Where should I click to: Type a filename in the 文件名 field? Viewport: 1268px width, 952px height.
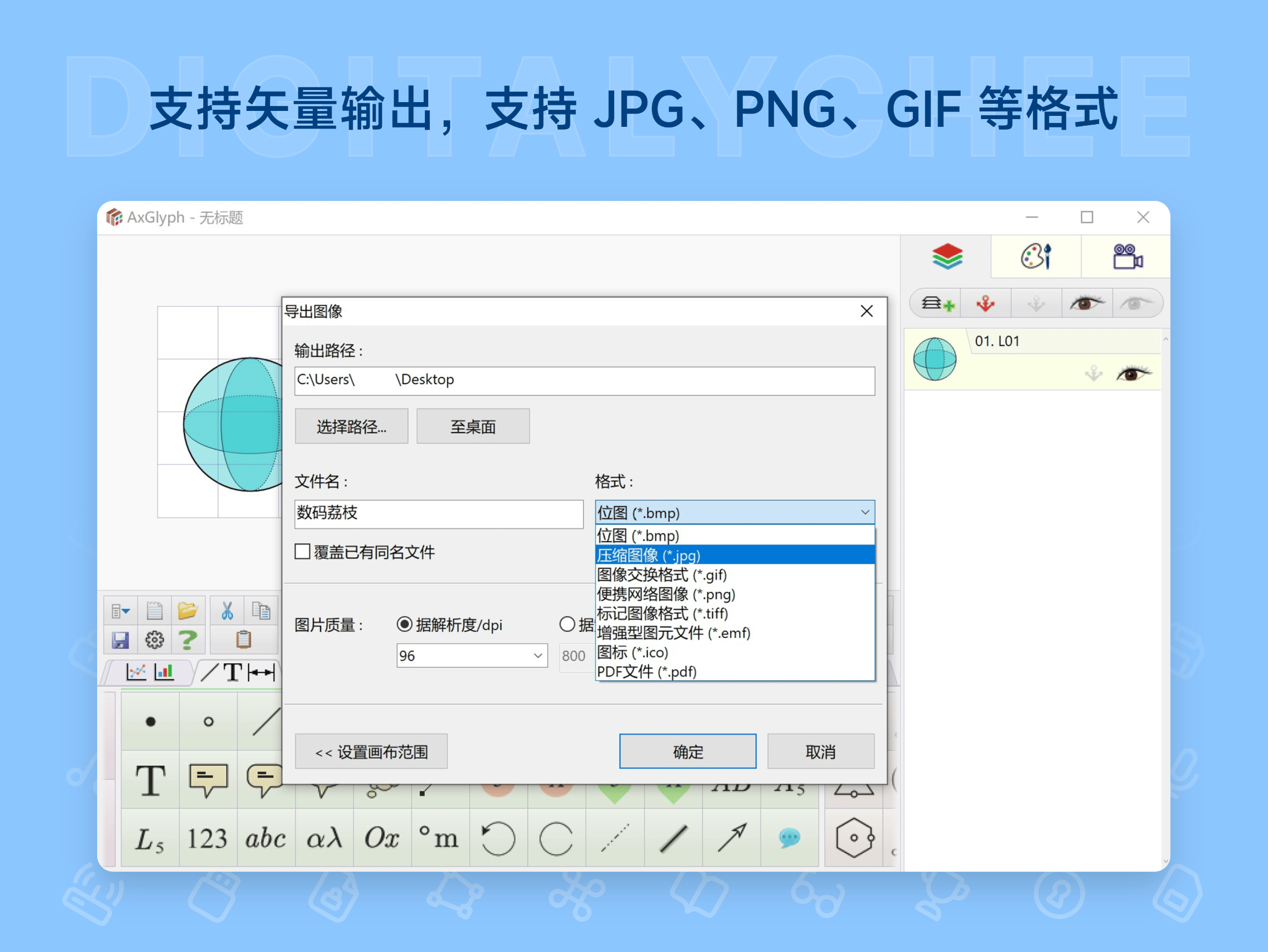click(x=438, y=514)
